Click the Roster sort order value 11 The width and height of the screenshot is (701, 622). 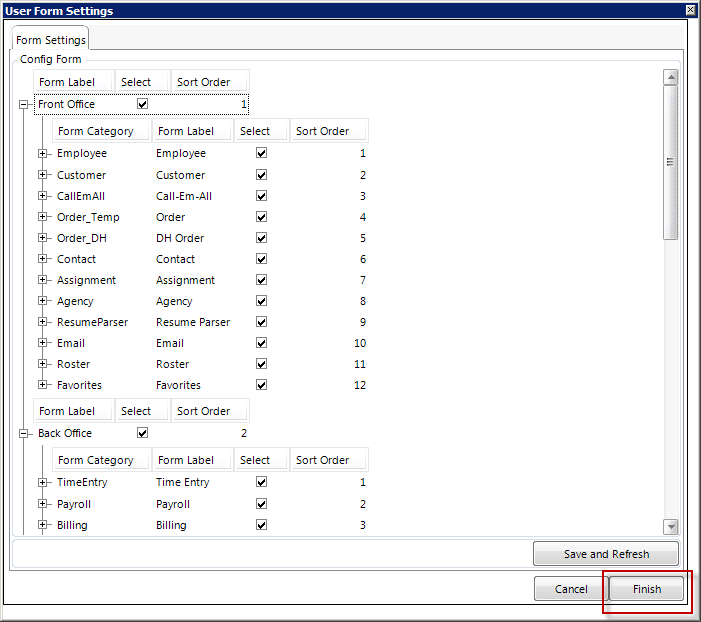click(360, 364)
